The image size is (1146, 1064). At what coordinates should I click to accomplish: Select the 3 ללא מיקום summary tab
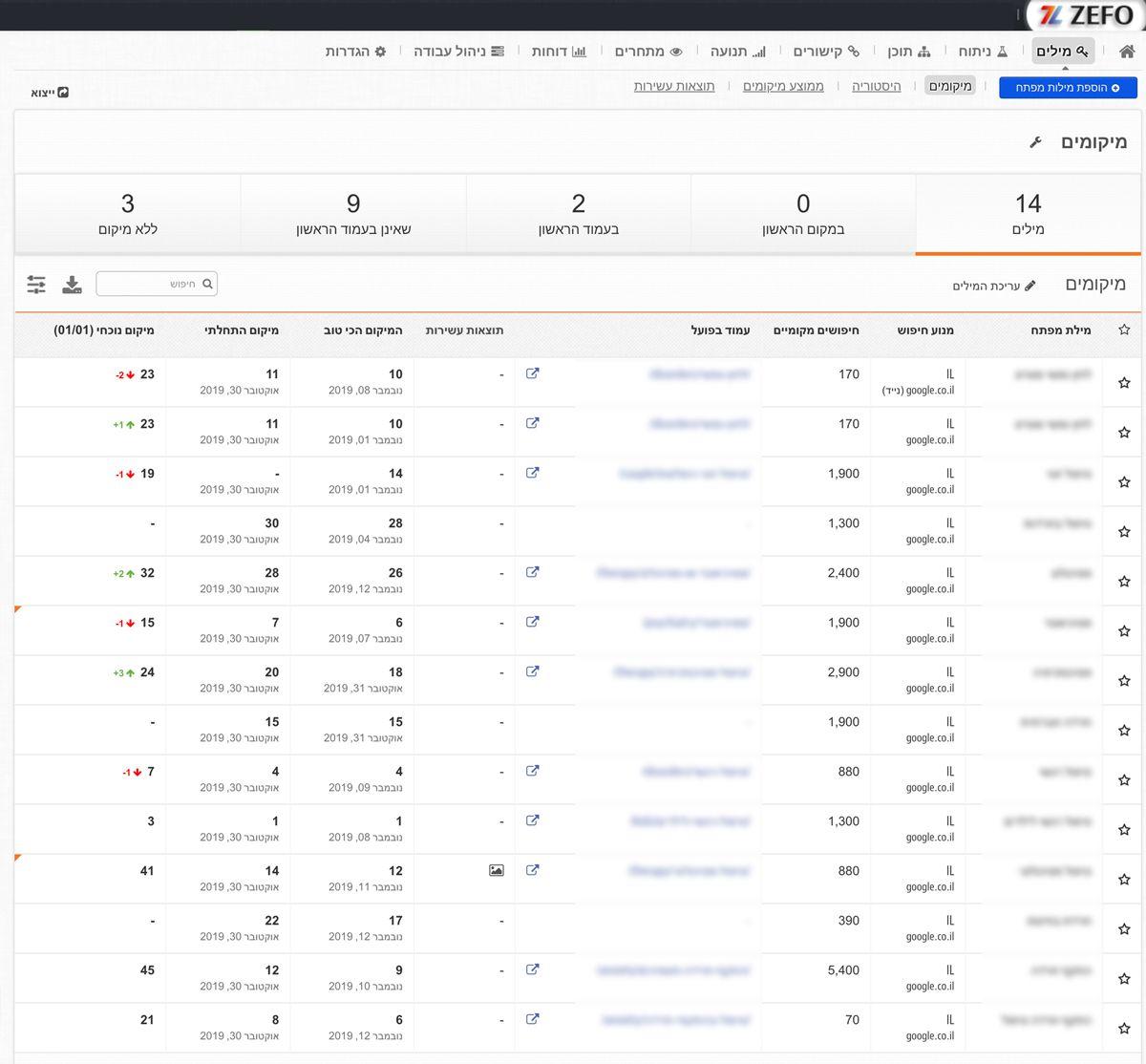pos(127,214)
